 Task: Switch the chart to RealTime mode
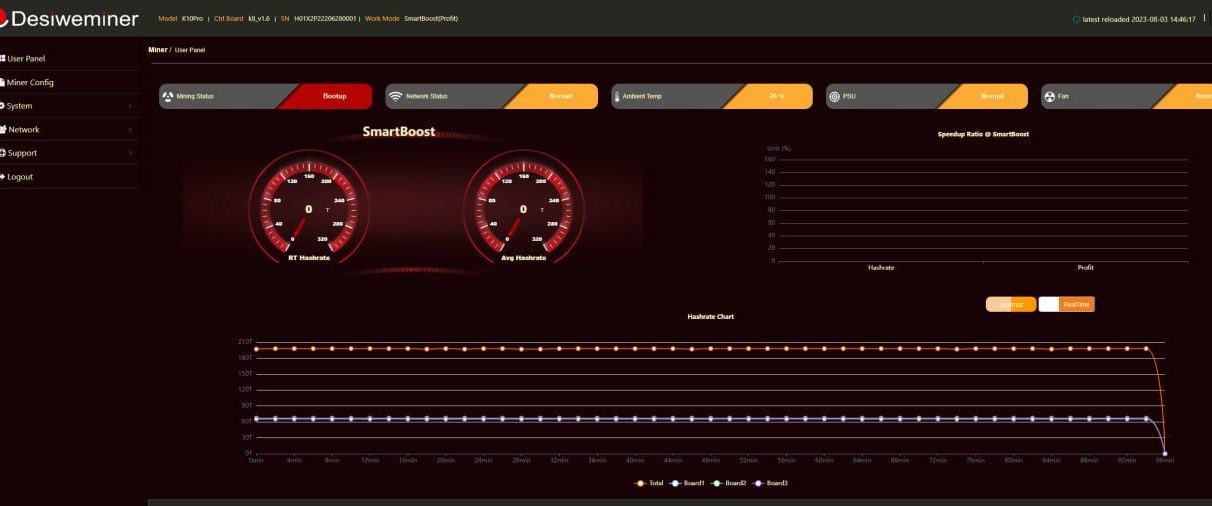click(x=1066, y=304)
